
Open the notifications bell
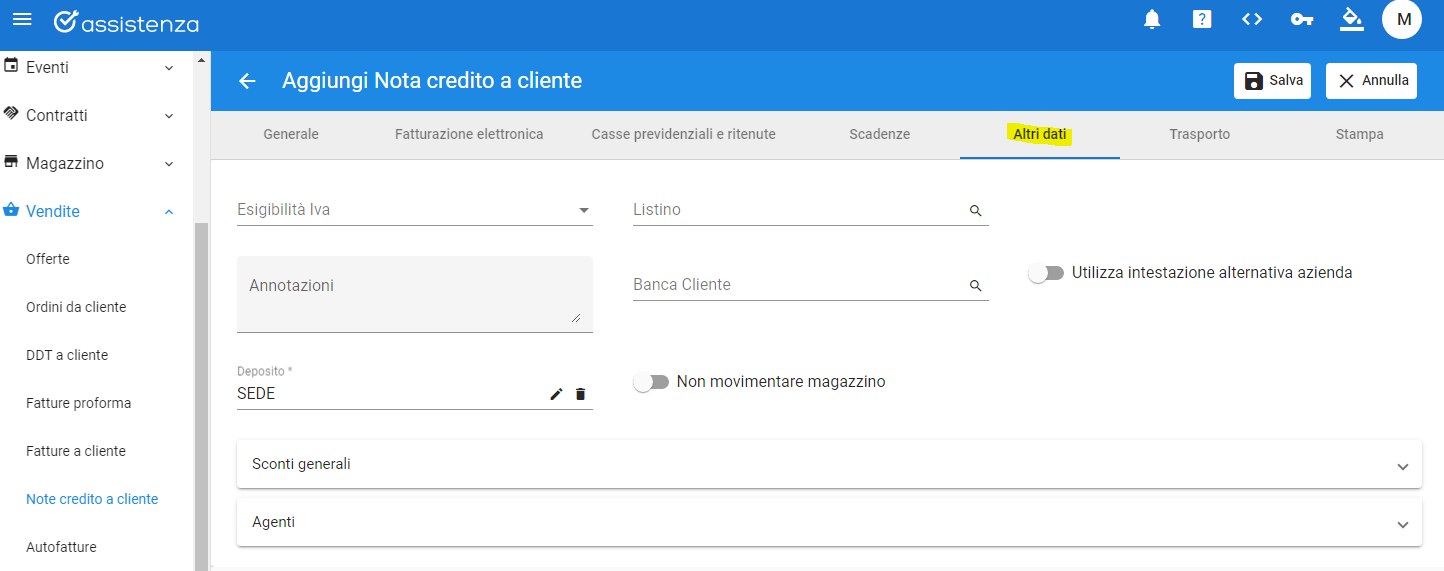(1152, 19)
